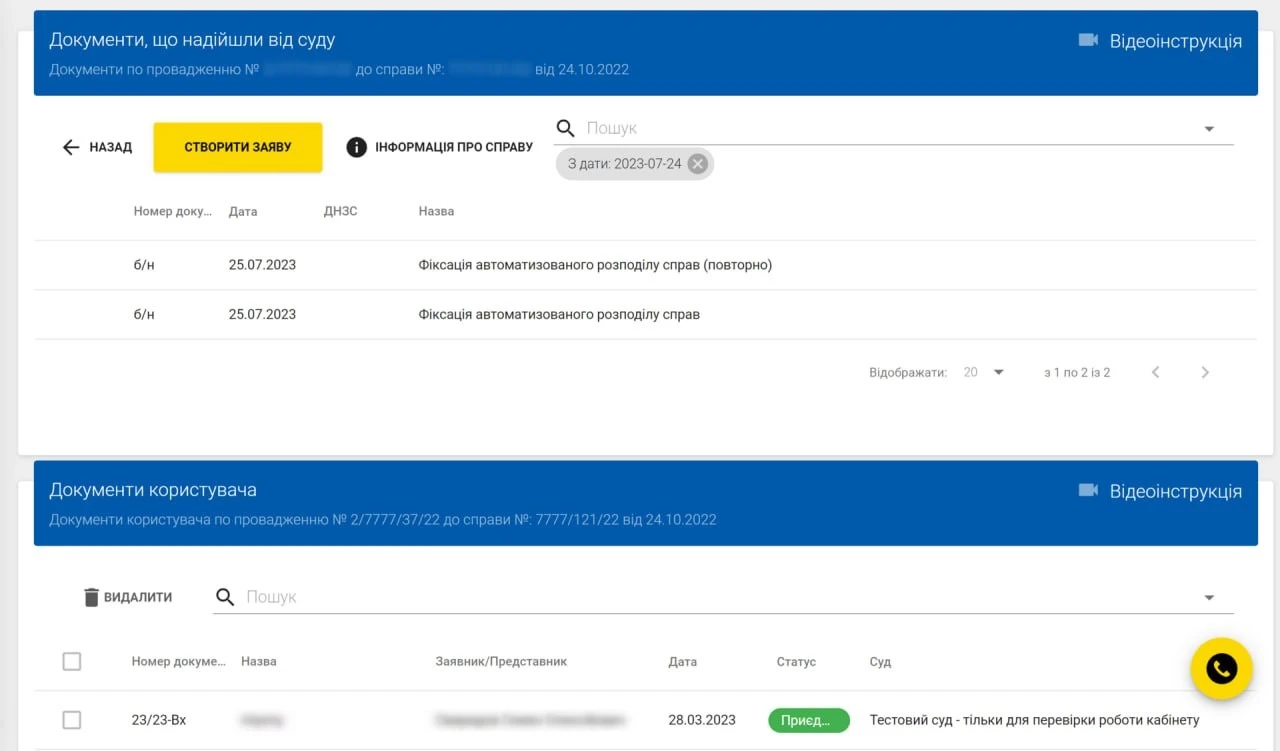Click the trash icon labeled Видалити
1280x751 pixels.
tap(91, 597)
